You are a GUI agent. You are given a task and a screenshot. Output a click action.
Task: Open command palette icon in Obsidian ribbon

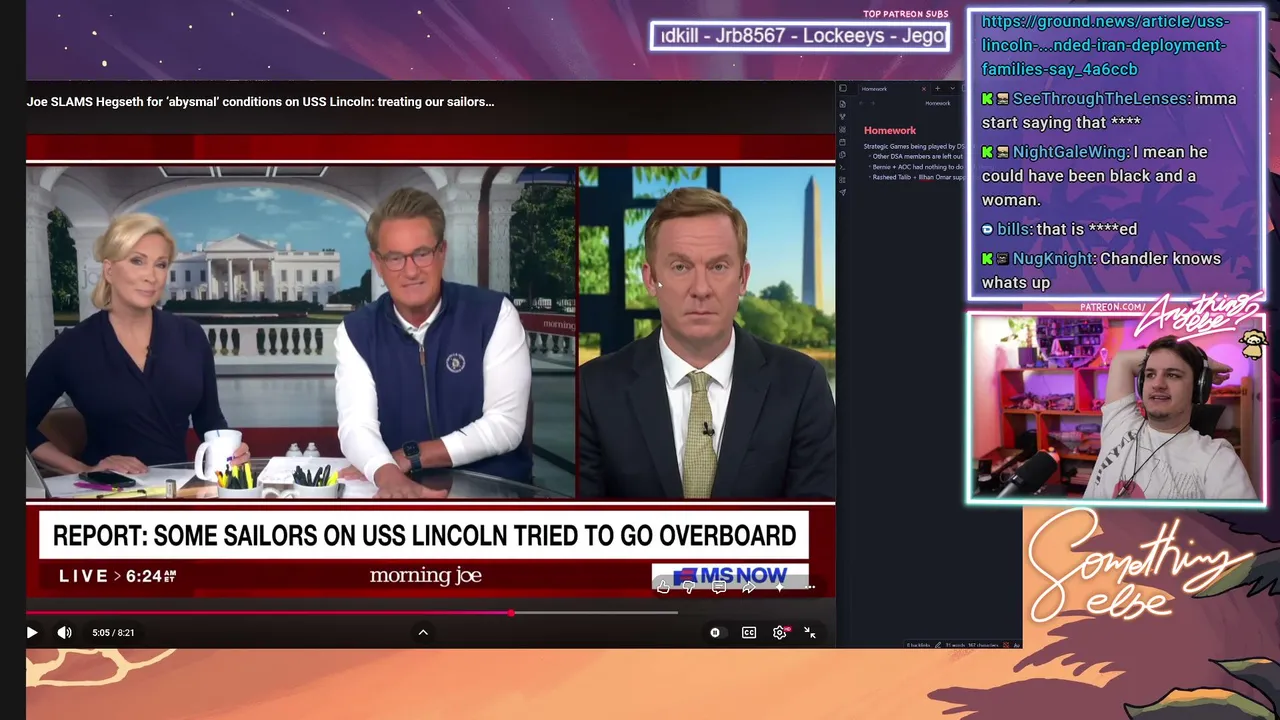pos(843,167)
